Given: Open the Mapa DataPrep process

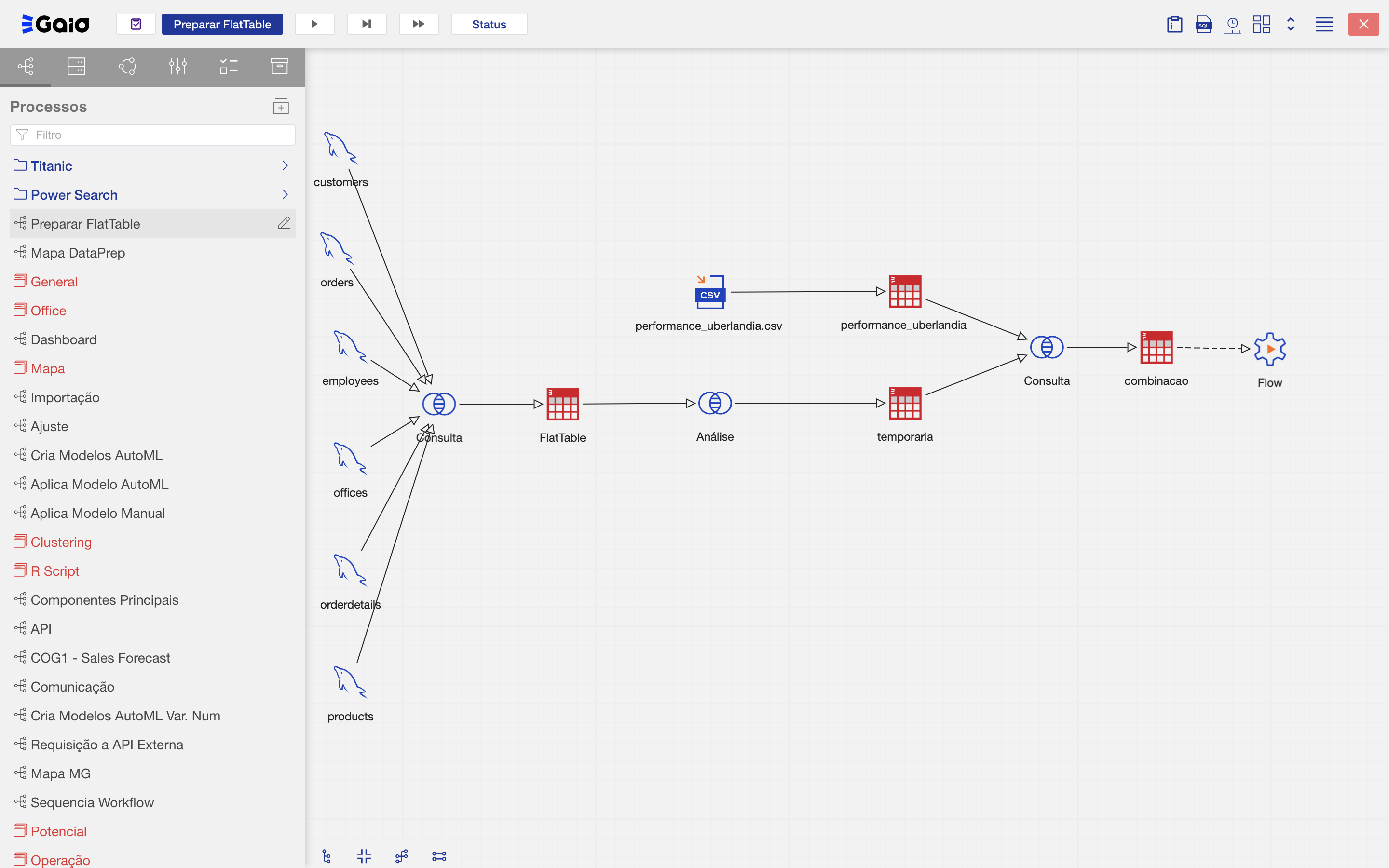Looking at the screenshot, I should 78,253.
